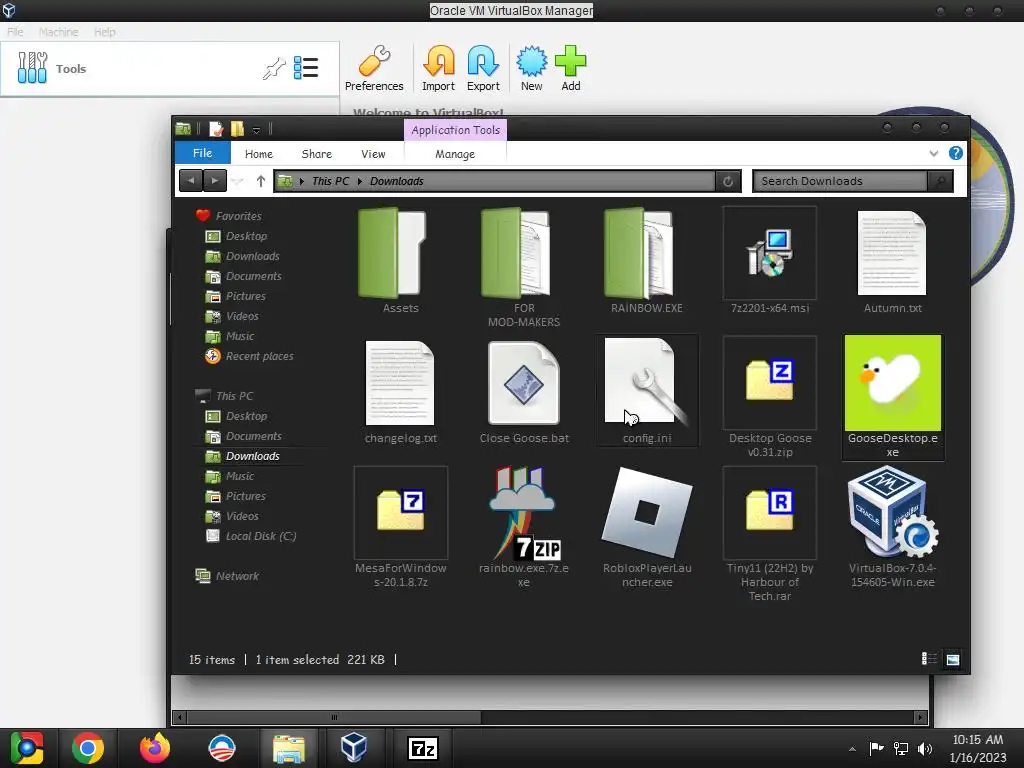
Task: Switch to large icons view in status bar
Action: 953,659
